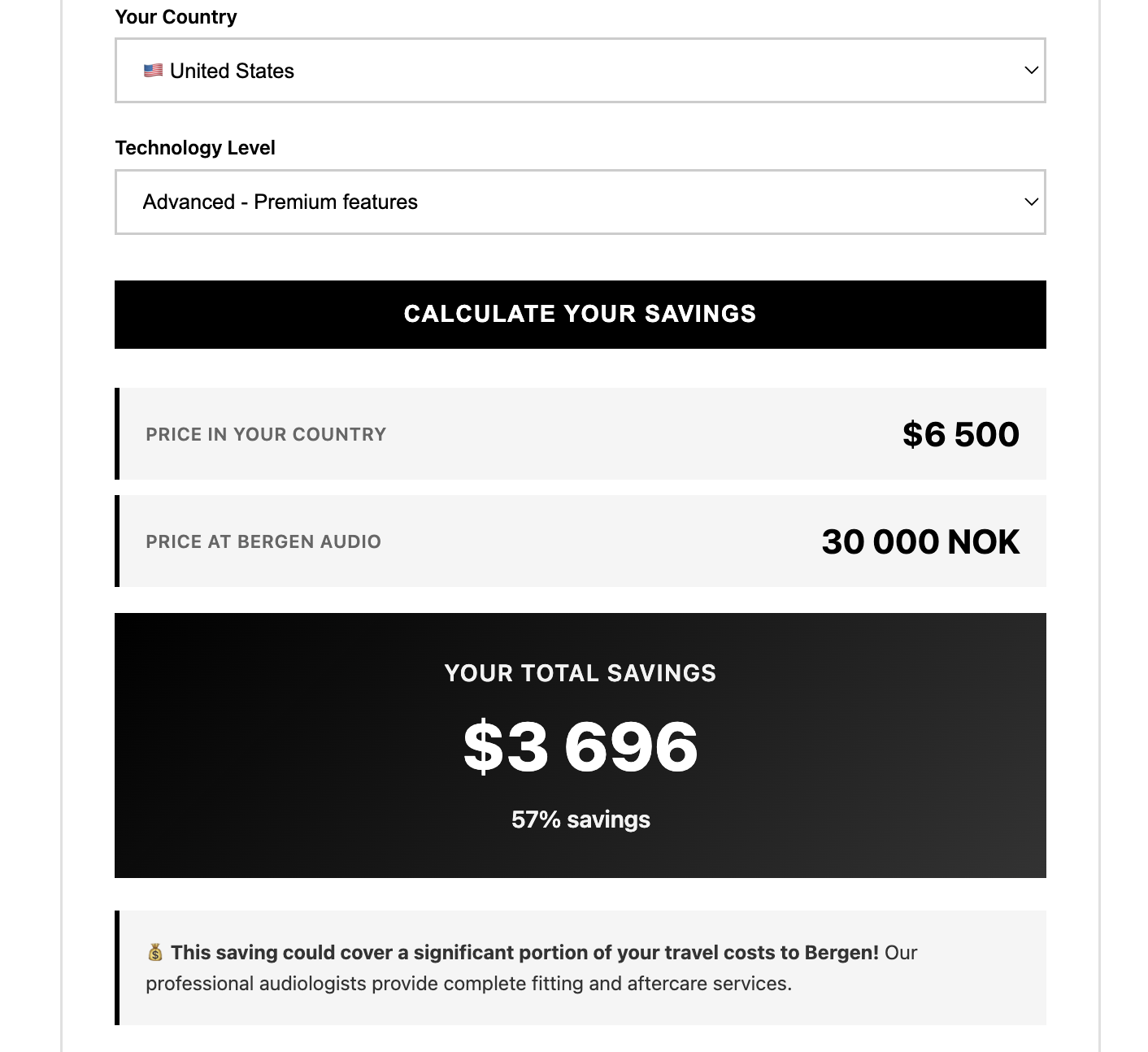The image size is (1148, 1052).
Task: Click the Price At Bergen Audio row
Action: tap(579, 541)
